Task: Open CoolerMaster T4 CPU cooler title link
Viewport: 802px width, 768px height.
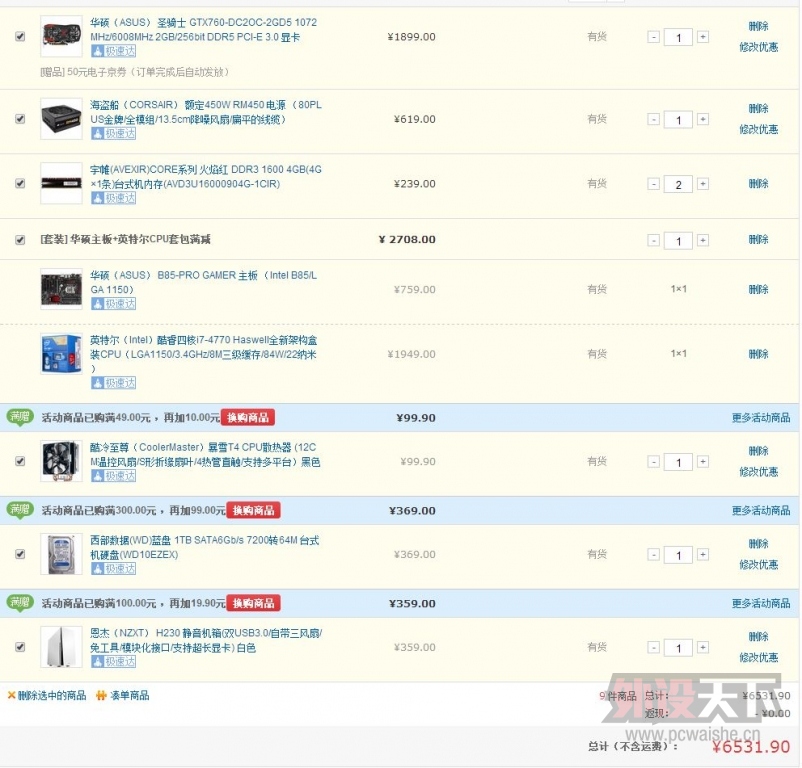Action: coord(205,455)
